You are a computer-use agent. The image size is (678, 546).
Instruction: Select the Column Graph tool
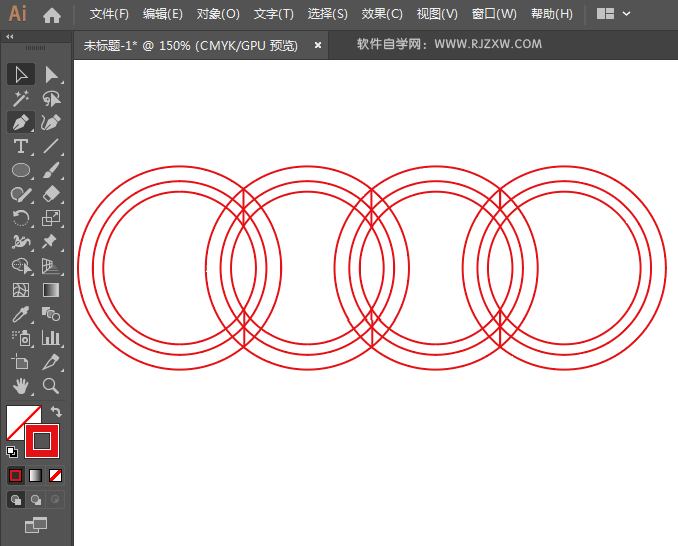tap(51, 338)
